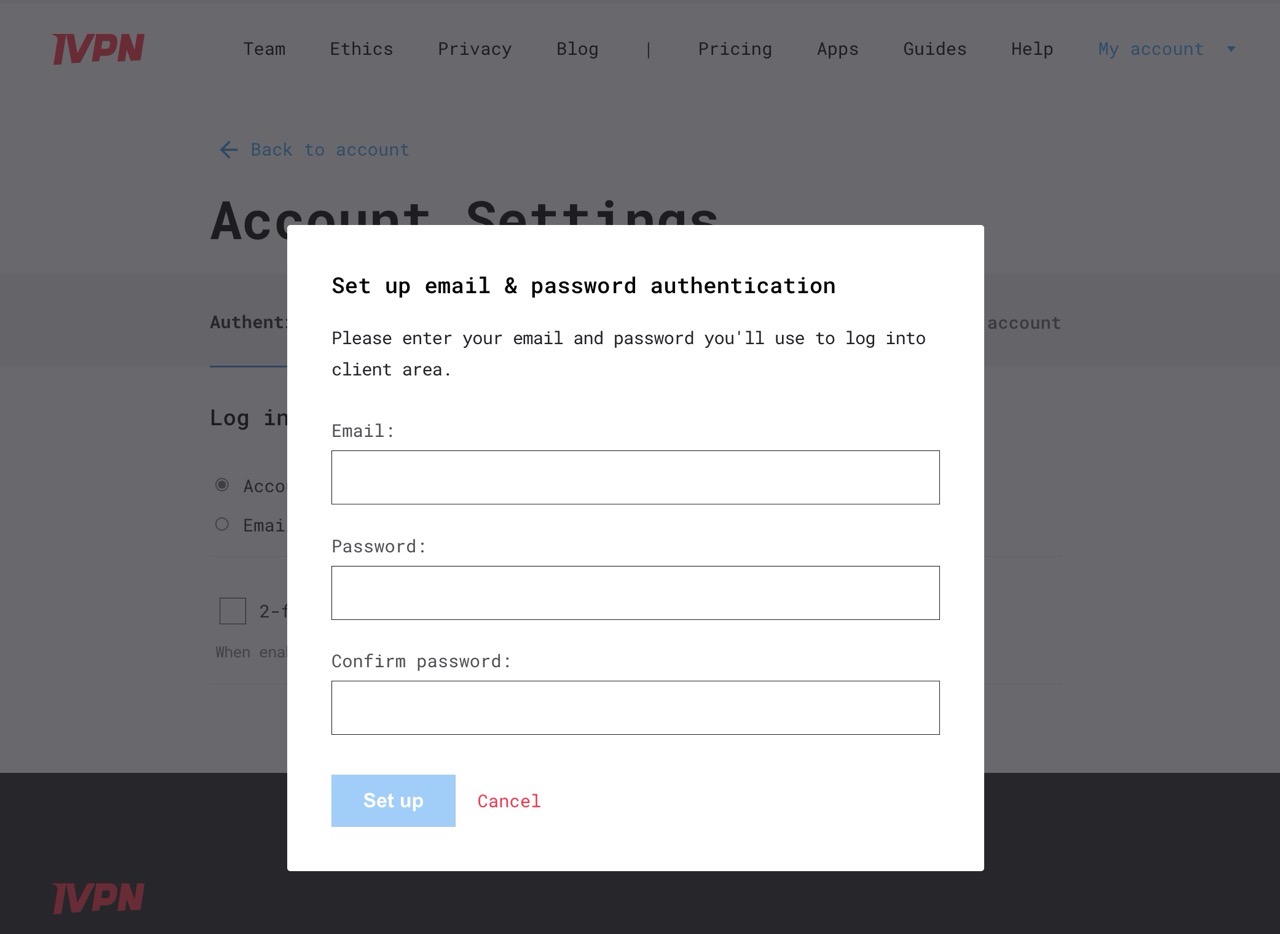Toggle the 2-factor authentication checkbox
The height and width of the screenshot is (934, 1280).
pos(233,611)
